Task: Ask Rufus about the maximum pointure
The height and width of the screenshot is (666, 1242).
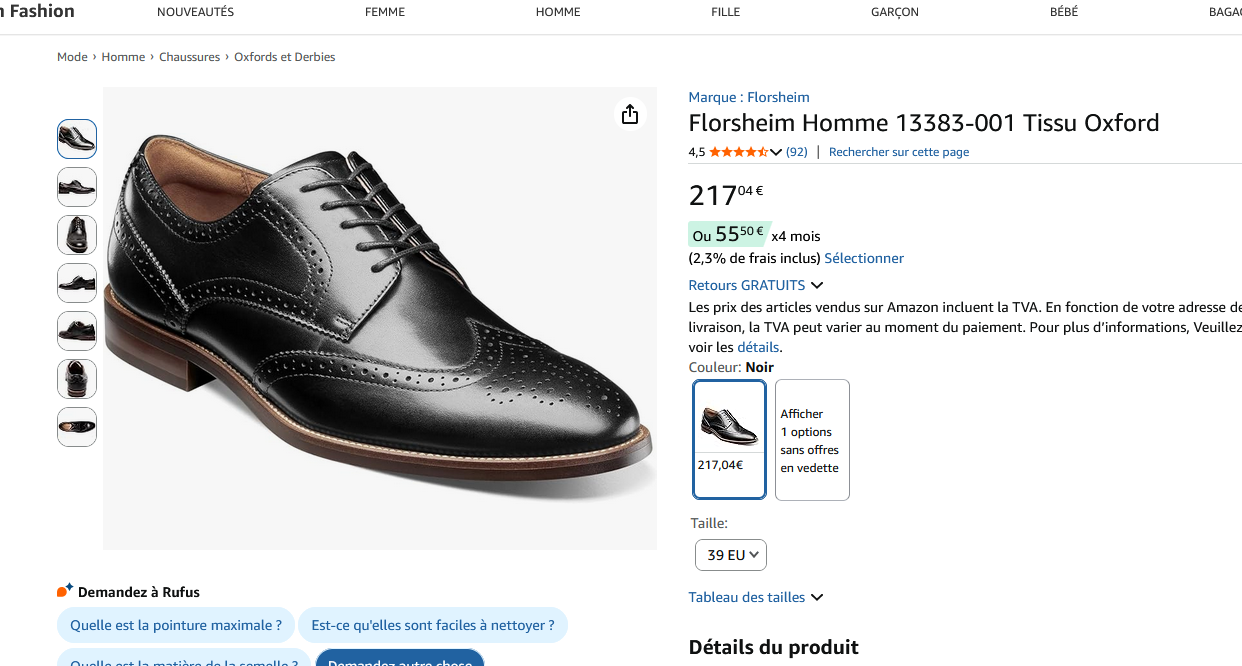Action: pos(176,625)
